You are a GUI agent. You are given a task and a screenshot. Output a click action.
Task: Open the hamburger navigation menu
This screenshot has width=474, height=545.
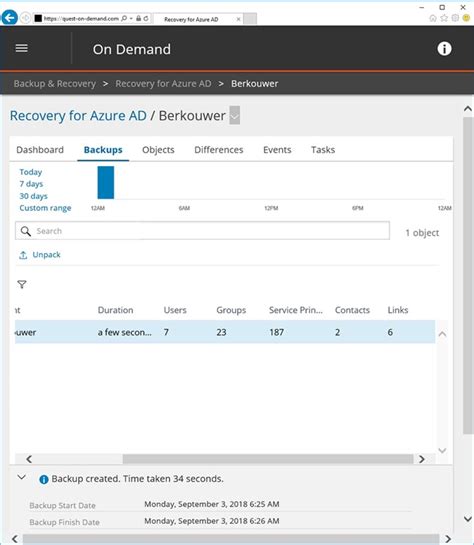pos(22,48)
